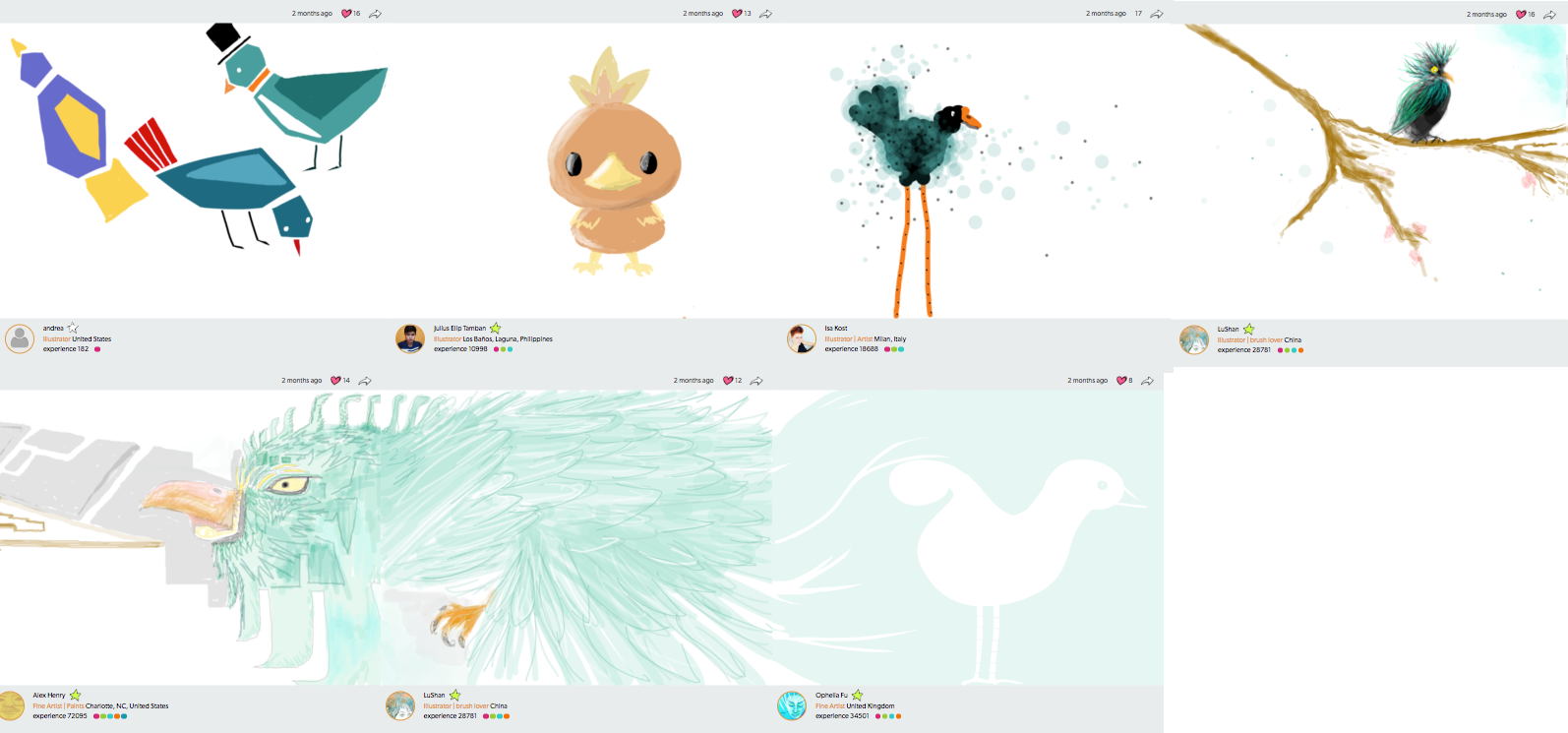Image resolution: width=1568 pixels, height=733 pixels.
Task: Open the white bird silhouette artwork
Action: pyautogui.click(x=969, y=537)
